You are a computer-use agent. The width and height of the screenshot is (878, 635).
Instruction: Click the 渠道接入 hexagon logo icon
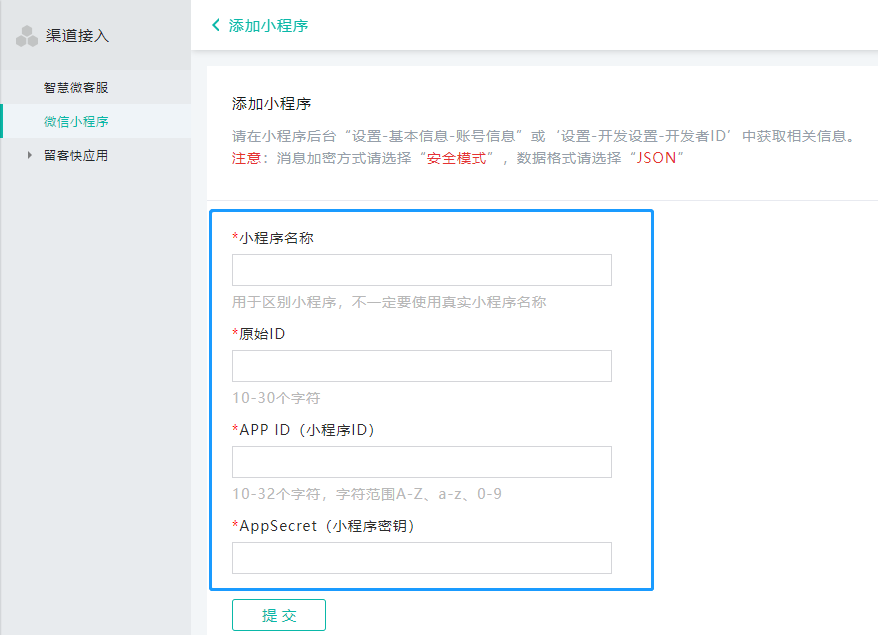pos(27,37)
